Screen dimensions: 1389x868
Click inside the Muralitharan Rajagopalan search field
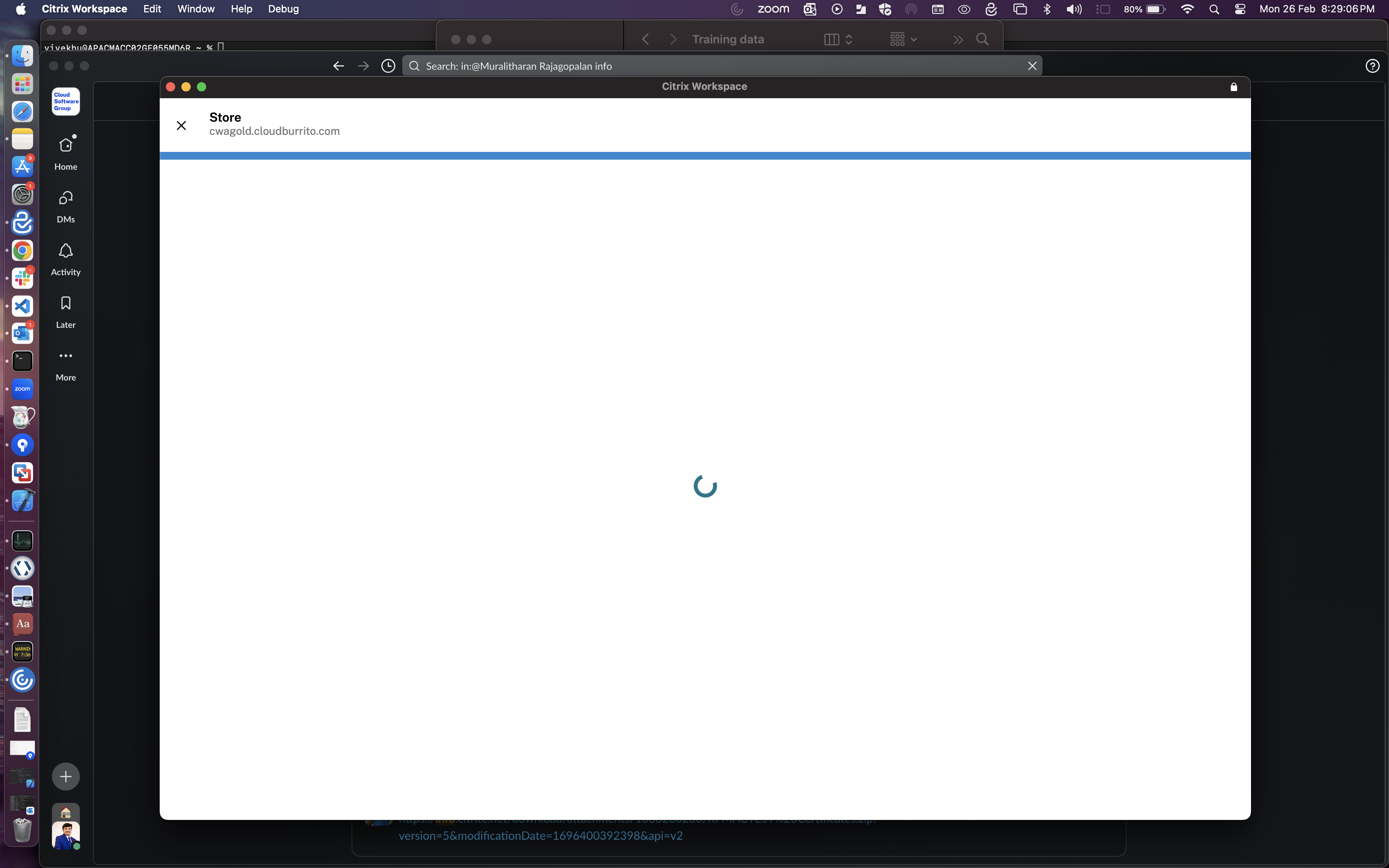(x=631, y=65)
